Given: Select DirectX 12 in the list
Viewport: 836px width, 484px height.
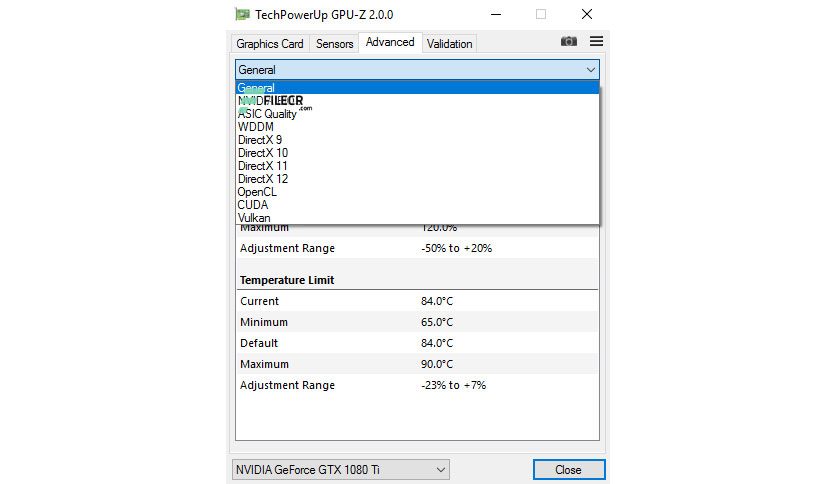Looking at the screenshot, I should 417,179.
